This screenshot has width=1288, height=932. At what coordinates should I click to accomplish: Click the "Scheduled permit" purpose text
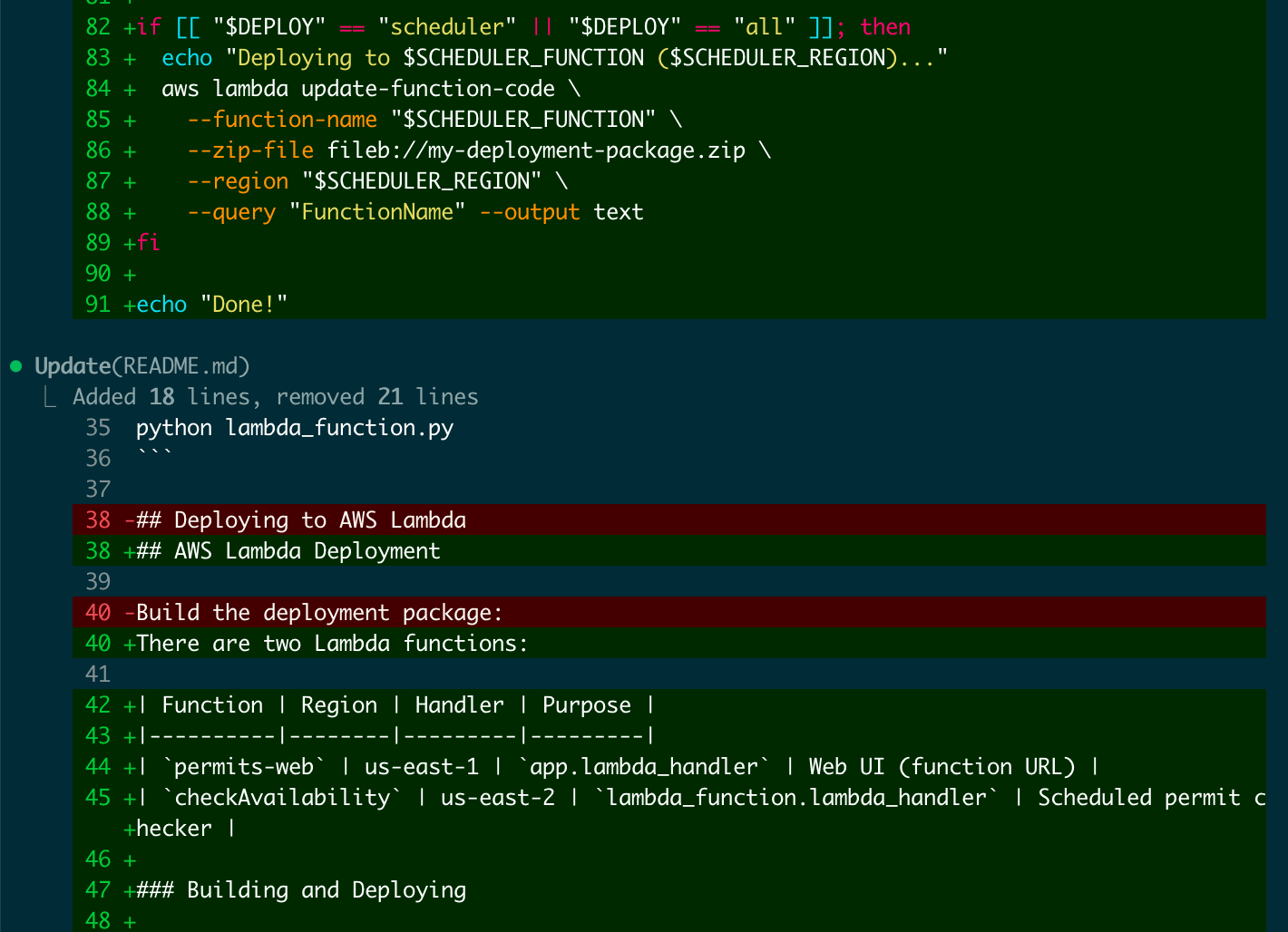(x=1139, y=798)
